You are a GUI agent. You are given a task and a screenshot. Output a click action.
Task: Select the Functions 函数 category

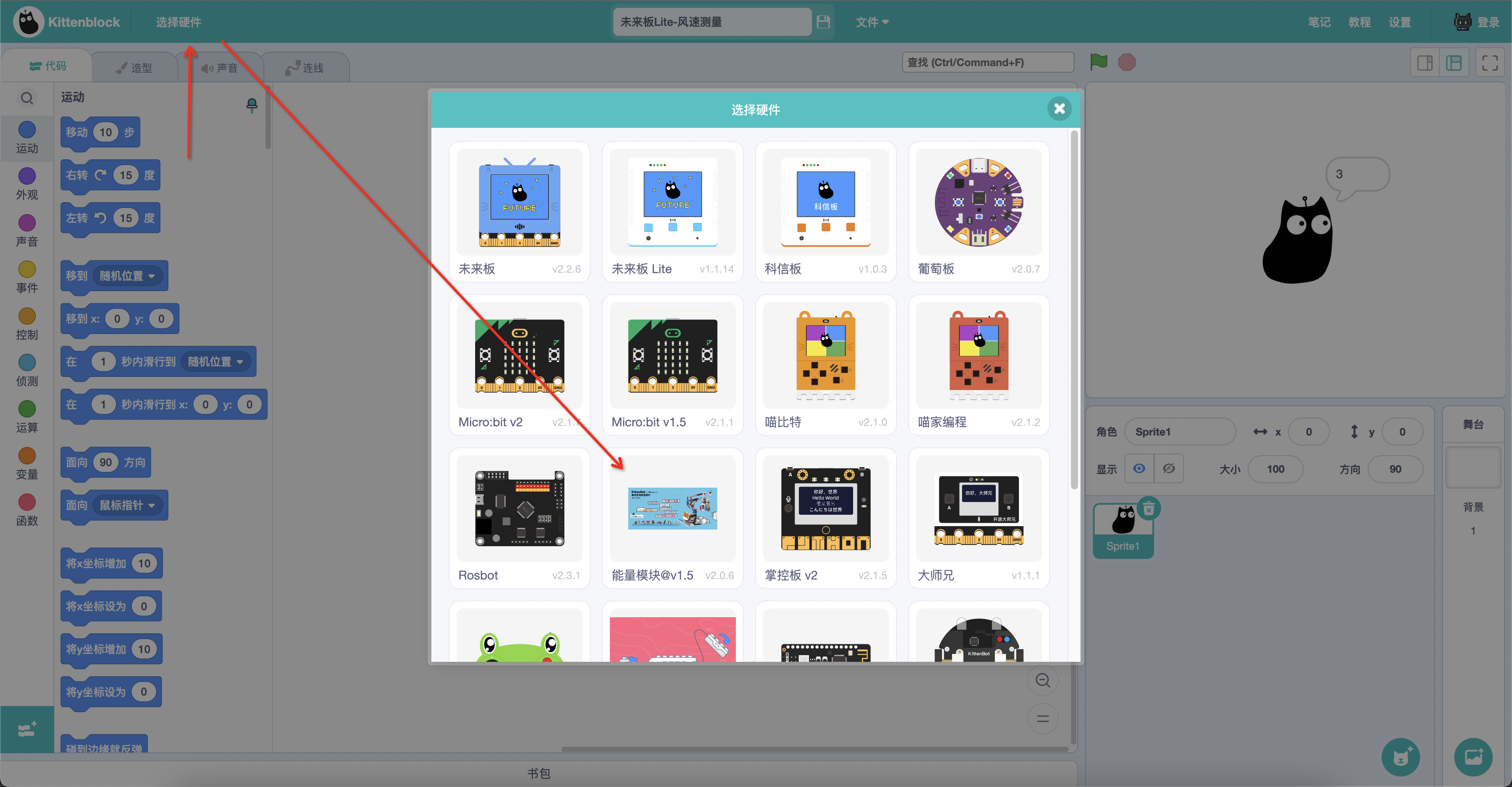click(27, 510)
